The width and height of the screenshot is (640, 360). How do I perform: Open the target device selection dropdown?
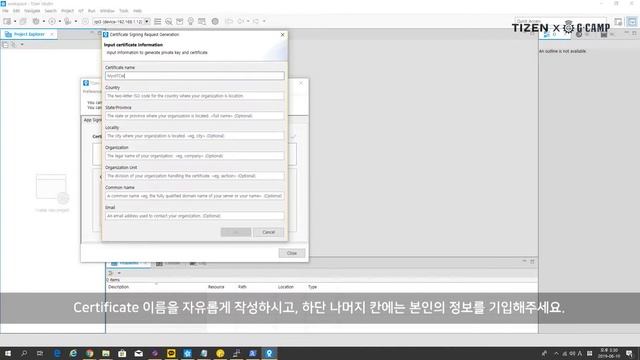(147, 21)
